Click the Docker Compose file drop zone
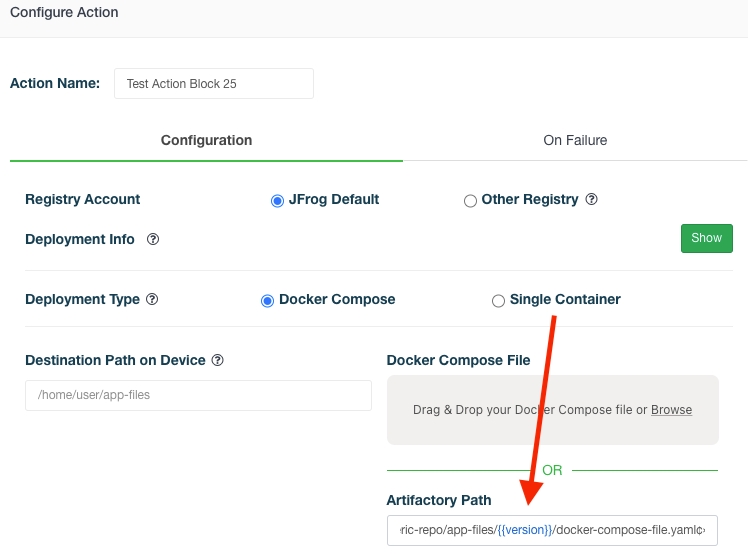The width and height of the screenshot is (748, 556). coord(552,410)
